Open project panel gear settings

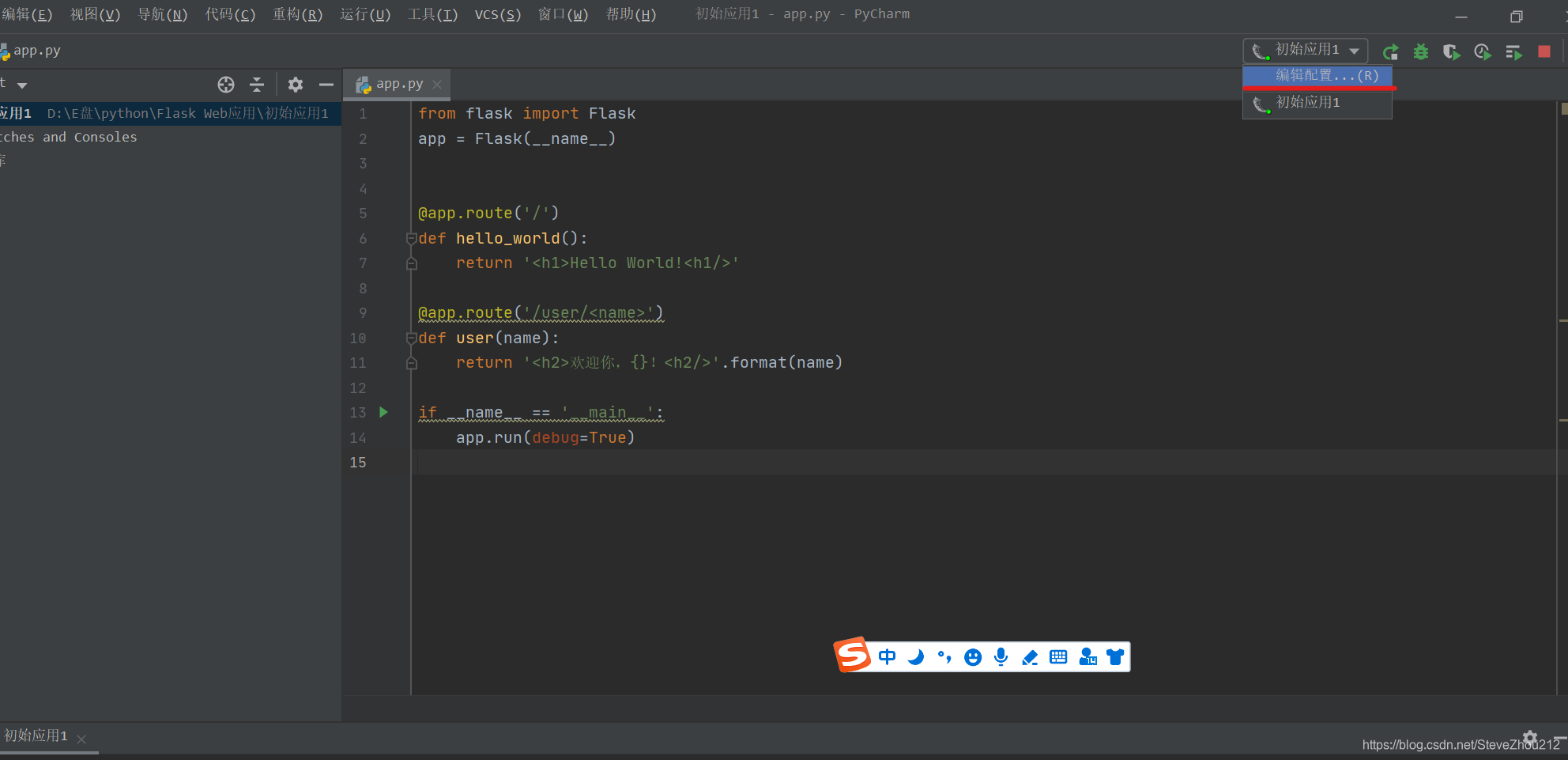click(x=296, y=85)
